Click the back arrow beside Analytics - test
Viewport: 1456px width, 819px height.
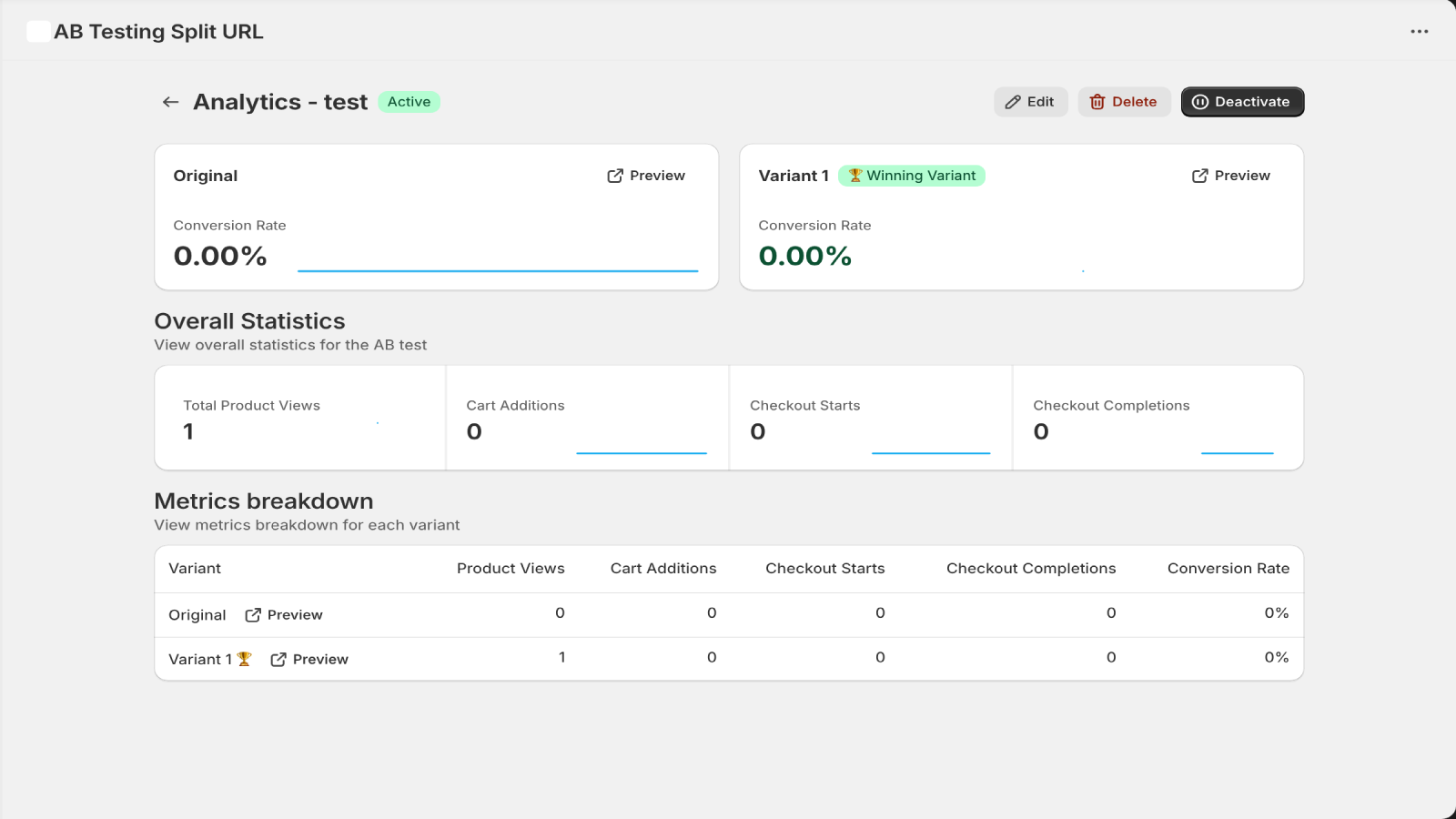tap(170, 102)
